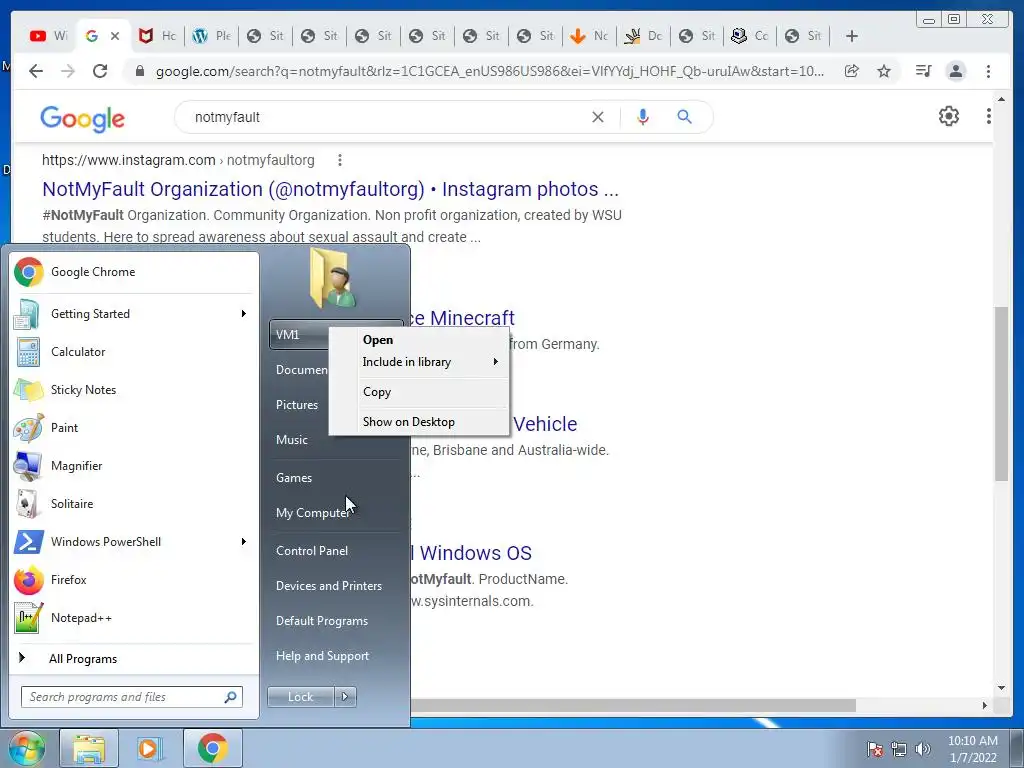This screenshot has height=768, width=1024.
Task: Open Calculator from Start menu
Action: (x=134, y=352)
